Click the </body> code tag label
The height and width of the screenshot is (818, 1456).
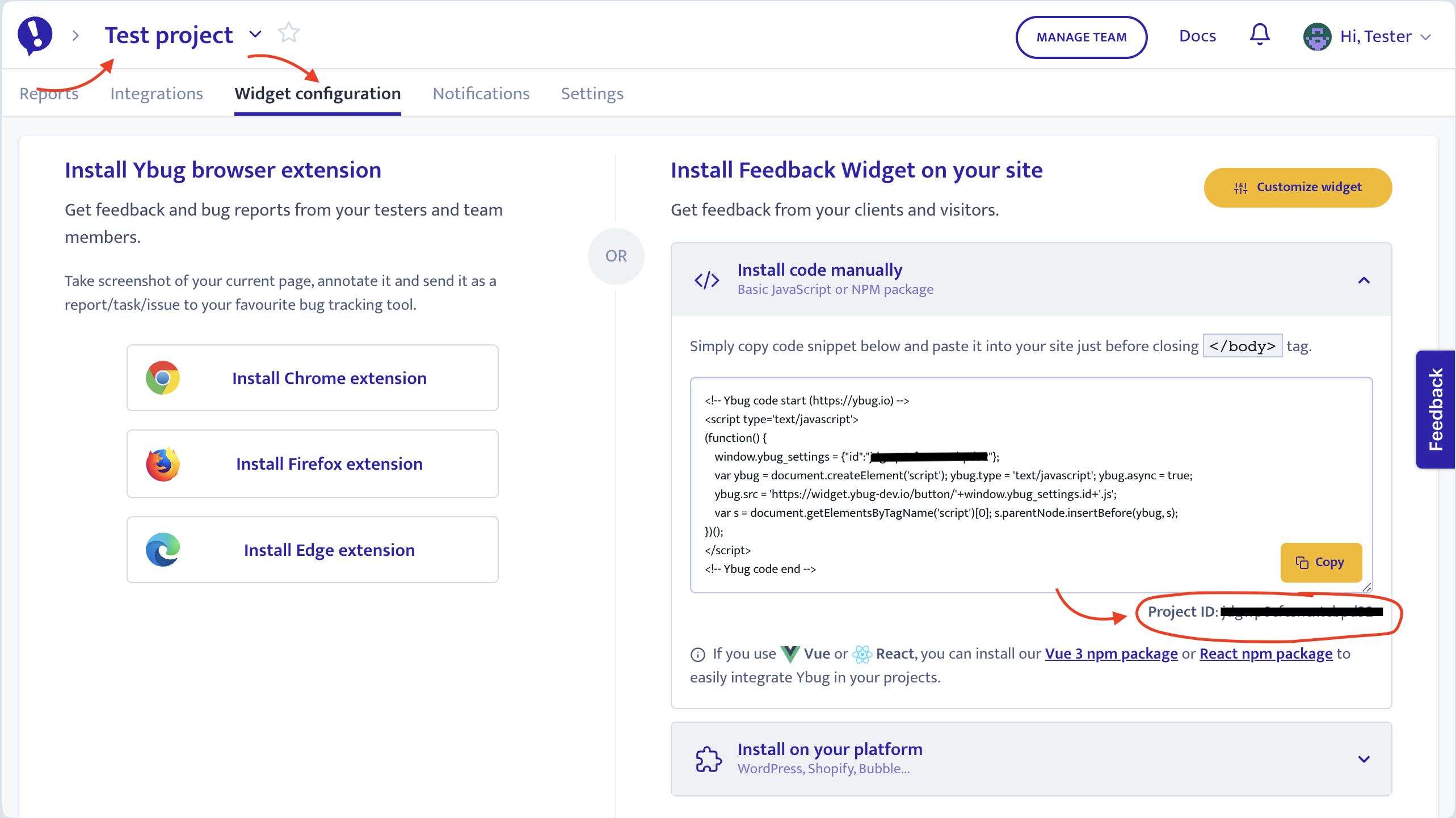pyautogui.click(x=1243, y=346)
